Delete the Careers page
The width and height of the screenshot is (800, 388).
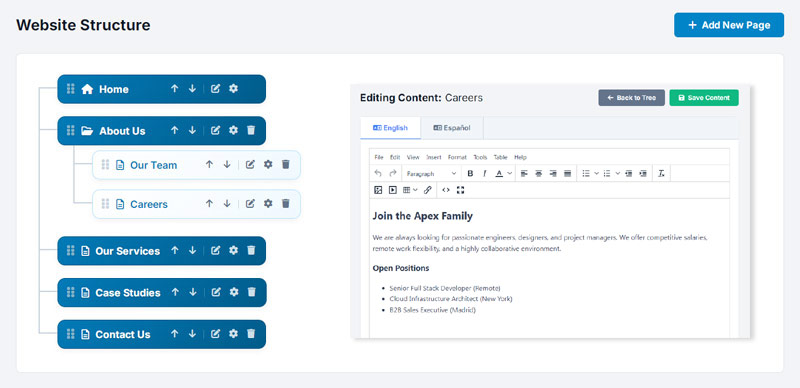coord(285,204)
